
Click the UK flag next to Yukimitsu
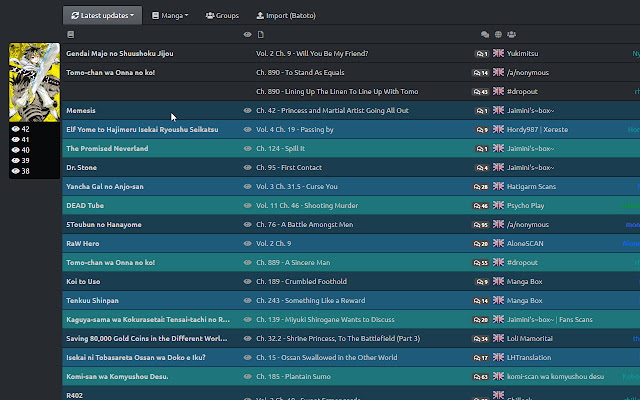(x=499, y=53)
